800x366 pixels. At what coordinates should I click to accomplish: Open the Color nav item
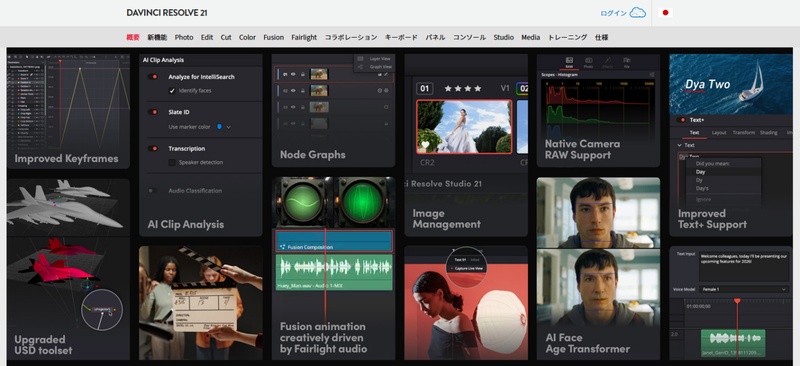pos(247,37)
